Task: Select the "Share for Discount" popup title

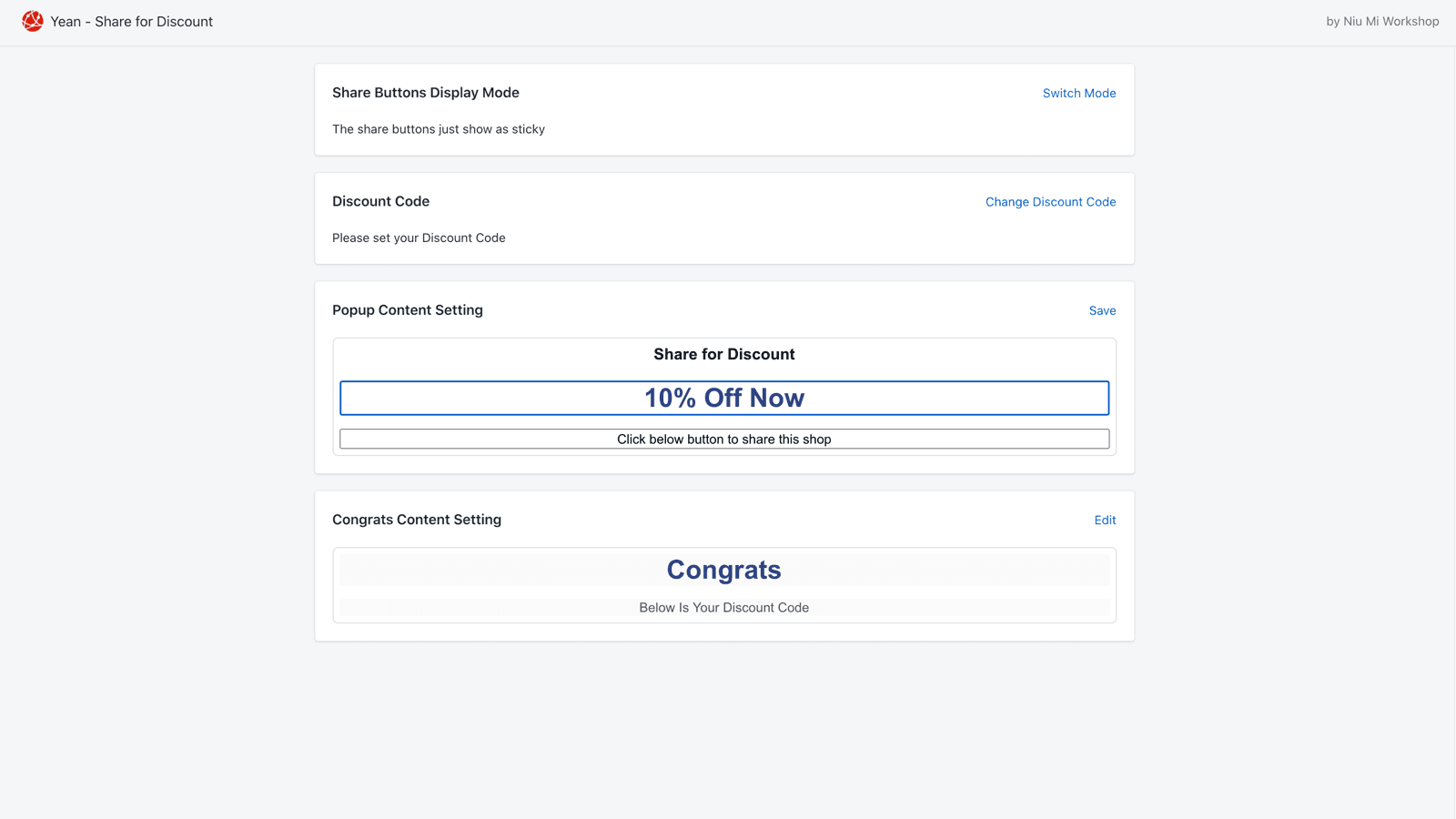Action: tap(724, 354)
